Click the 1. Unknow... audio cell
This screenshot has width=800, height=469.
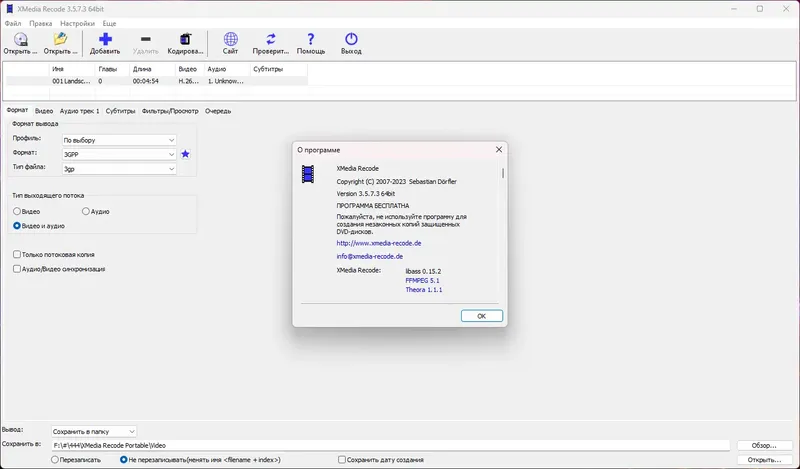pyautogui.click(x=226, y=81)
